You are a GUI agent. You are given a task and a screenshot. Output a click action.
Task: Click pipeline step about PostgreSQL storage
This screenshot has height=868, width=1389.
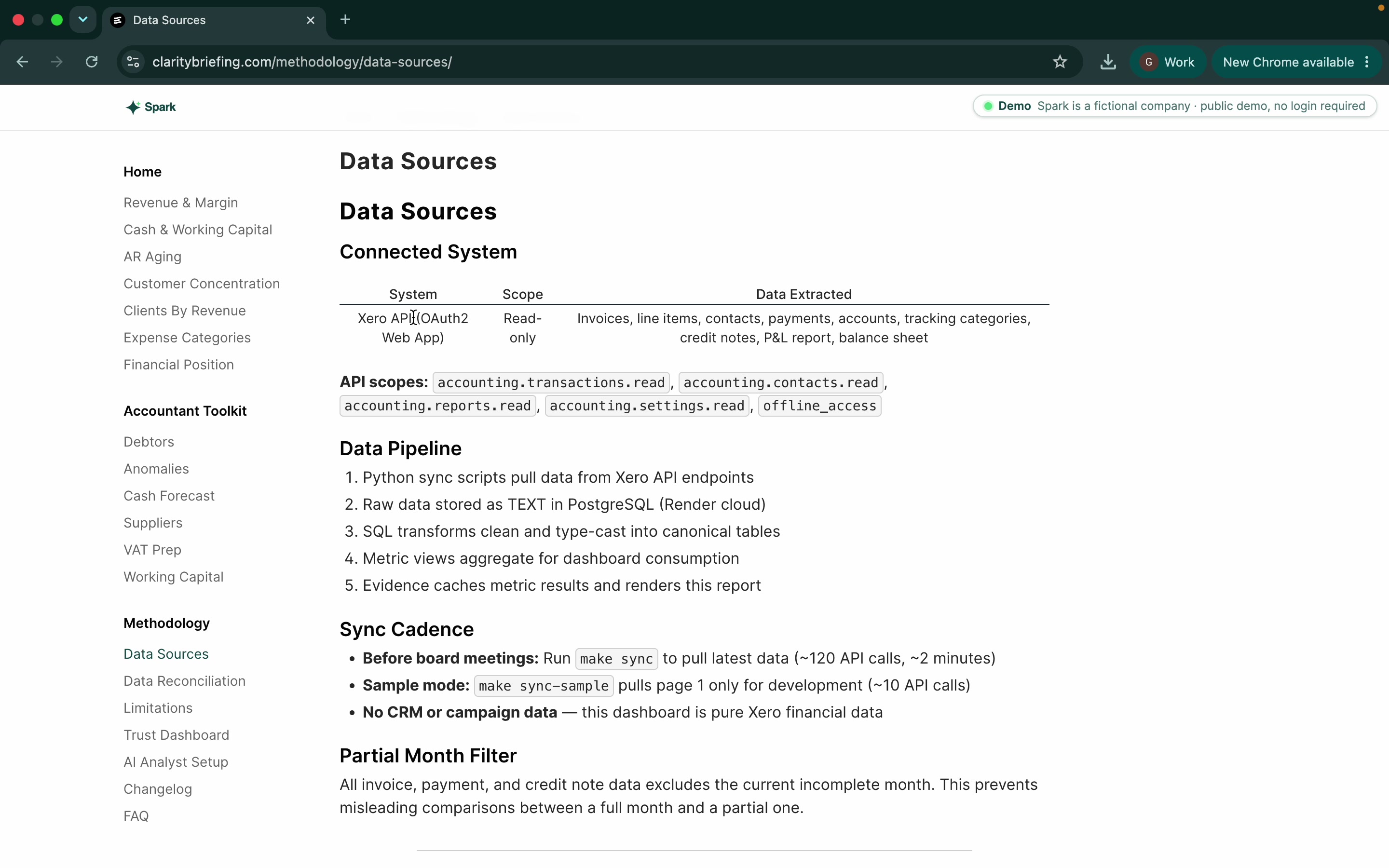pyautogui.click(x=564, y=504)
